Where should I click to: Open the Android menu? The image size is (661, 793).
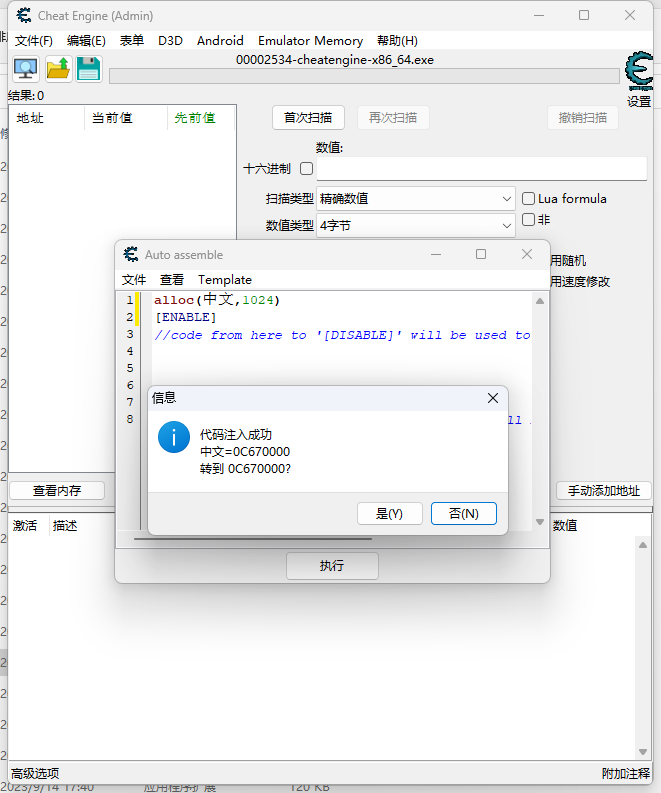(x=220, y=40)
